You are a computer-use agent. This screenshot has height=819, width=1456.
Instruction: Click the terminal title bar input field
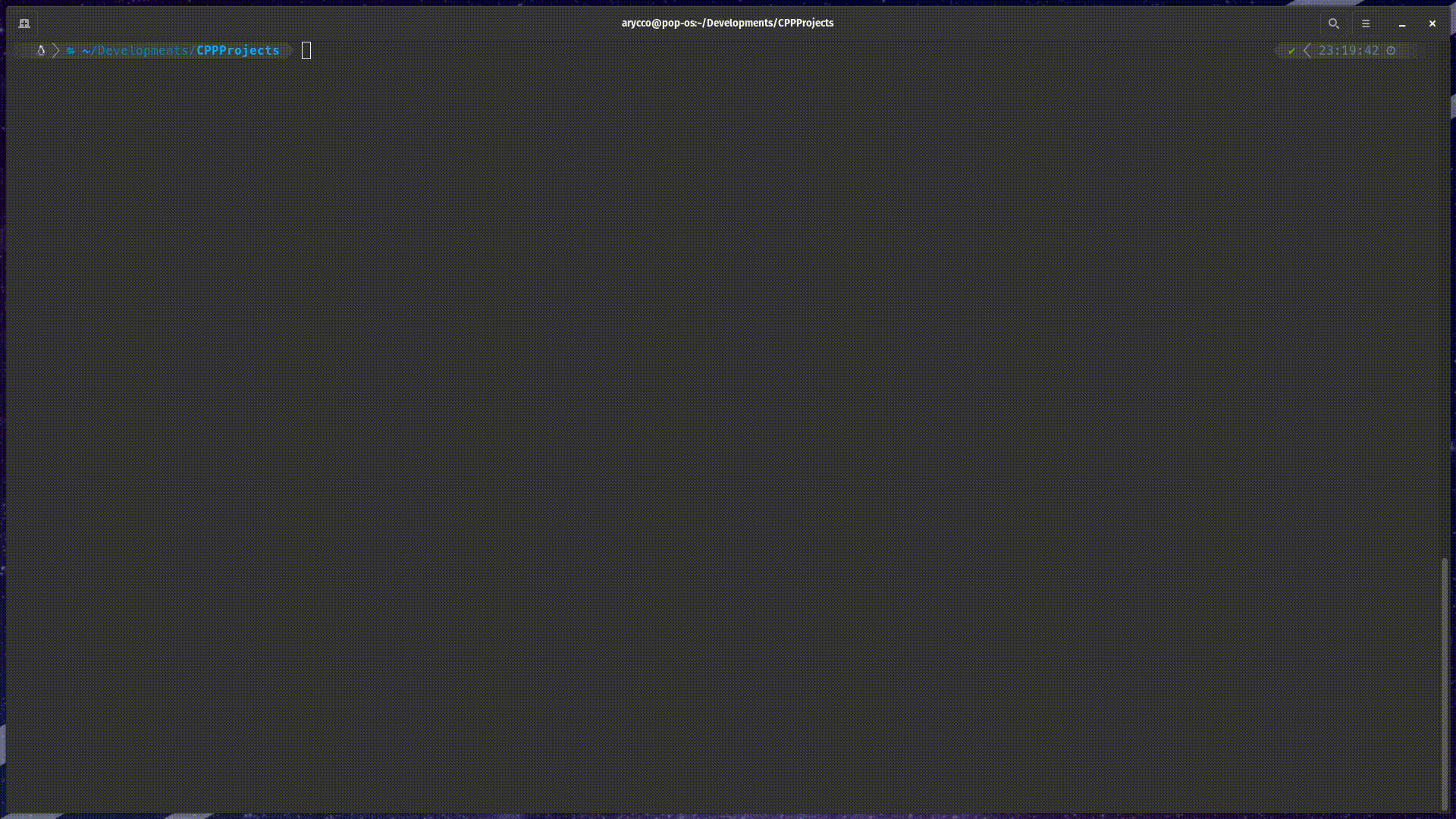(x=727, y=22)
